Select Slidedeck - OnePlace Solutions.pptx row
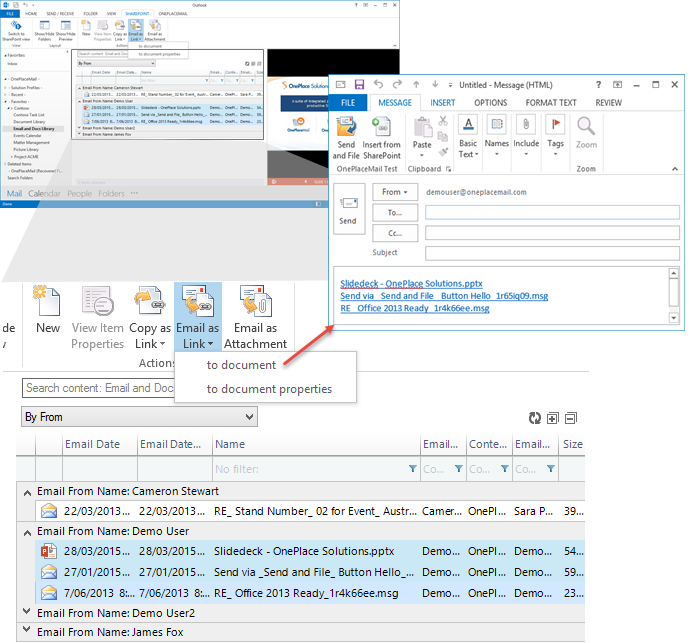Image resolution: width=700 pixels, height=643 pixels. pyautogui.click(x=310, y=551)
